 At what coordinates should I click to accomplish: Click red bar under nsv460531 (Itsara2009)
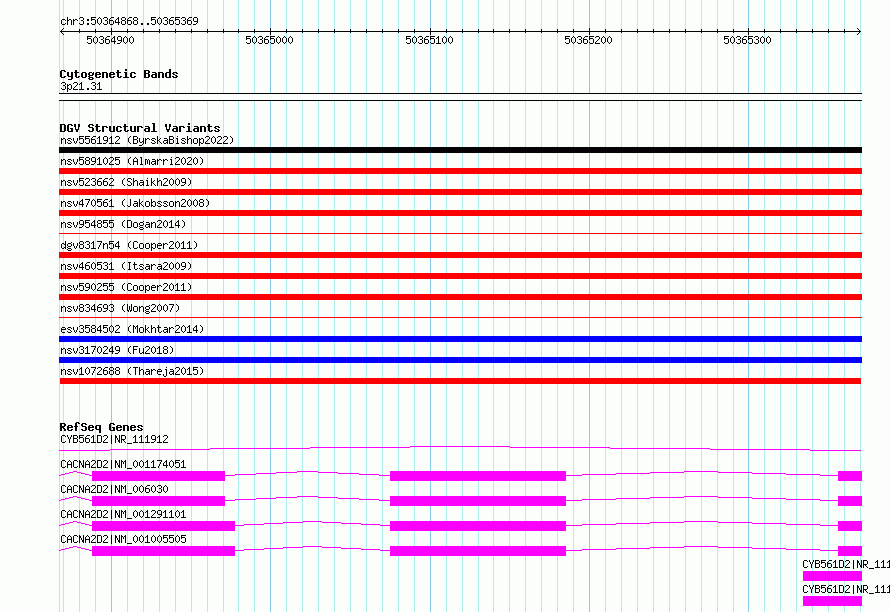(460, 276)
